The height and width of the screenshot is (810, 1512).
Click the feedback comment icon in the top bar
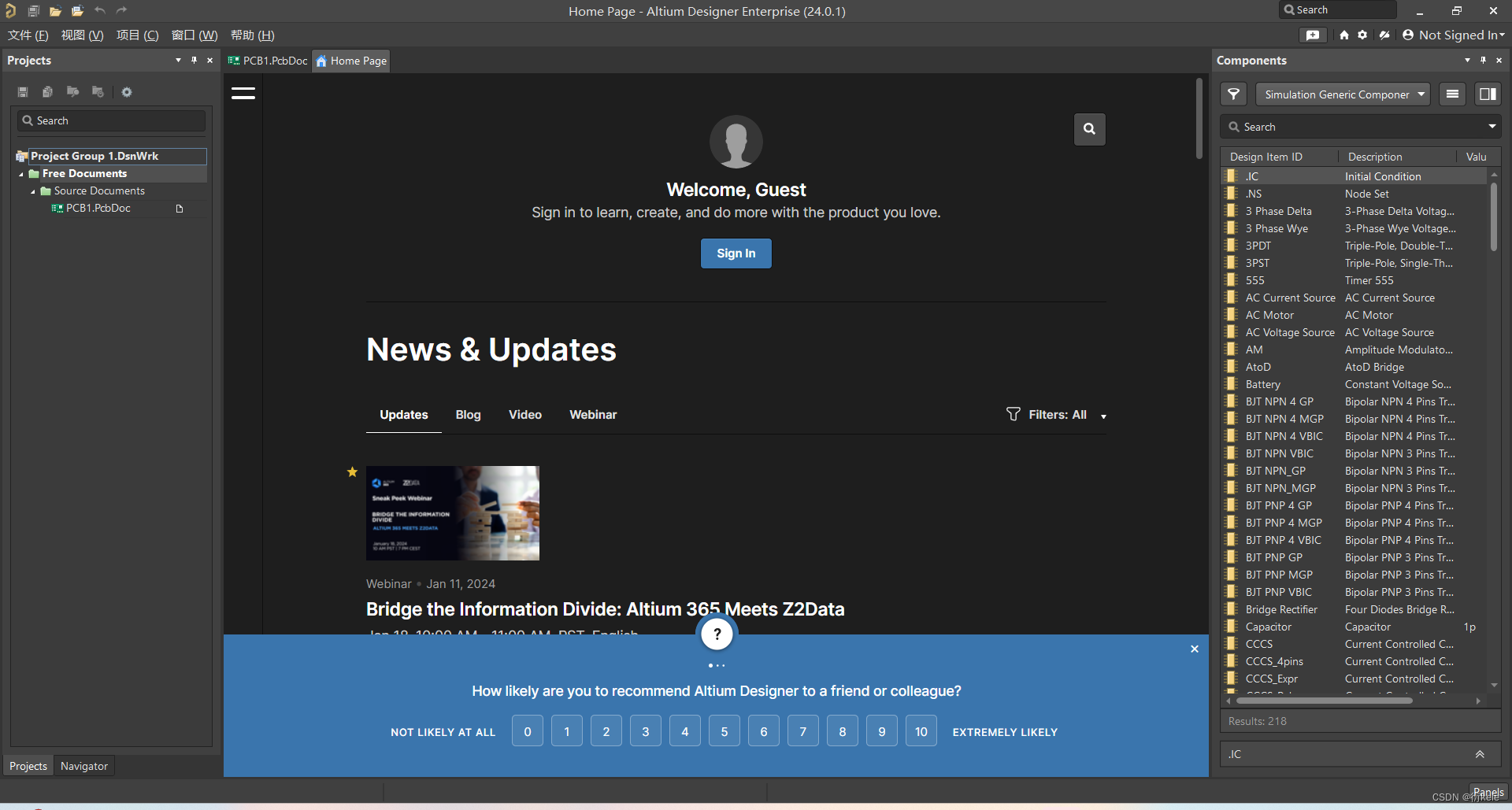(x=1313, y=35)
